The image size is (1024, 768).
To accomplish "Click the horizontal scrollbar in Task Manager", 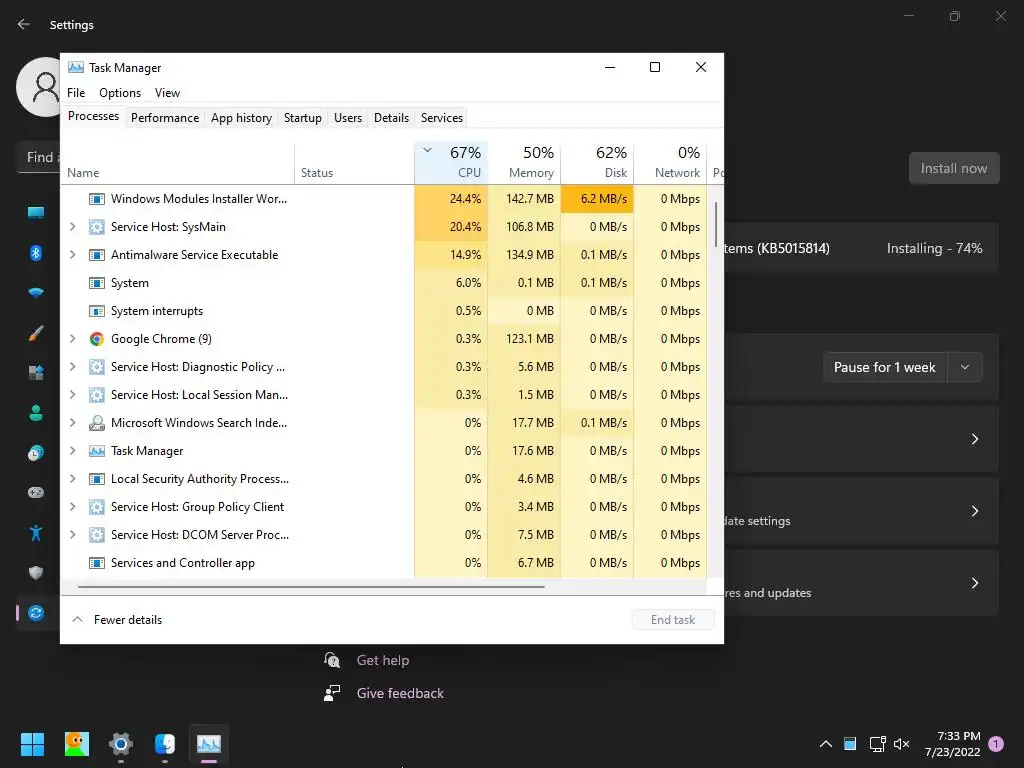I will pyautogui.click(x=311, y=587).
